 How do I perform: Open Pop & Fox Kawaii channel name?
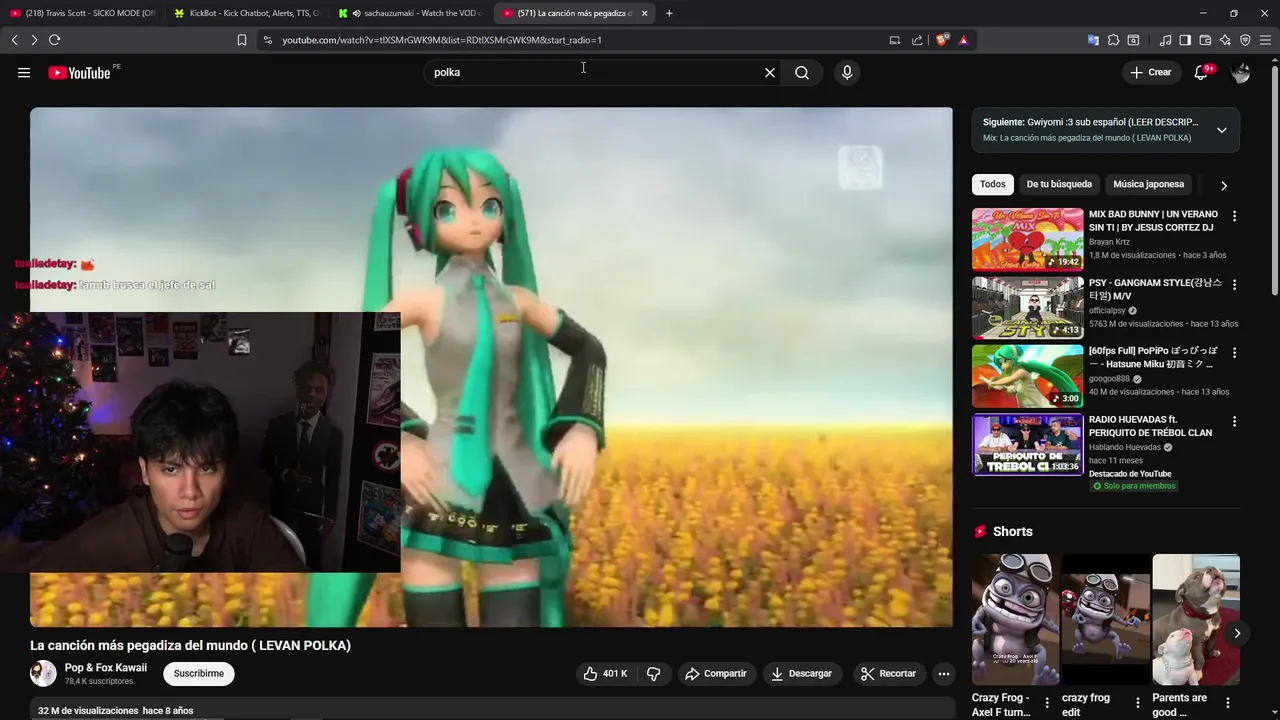coord(106,668)
